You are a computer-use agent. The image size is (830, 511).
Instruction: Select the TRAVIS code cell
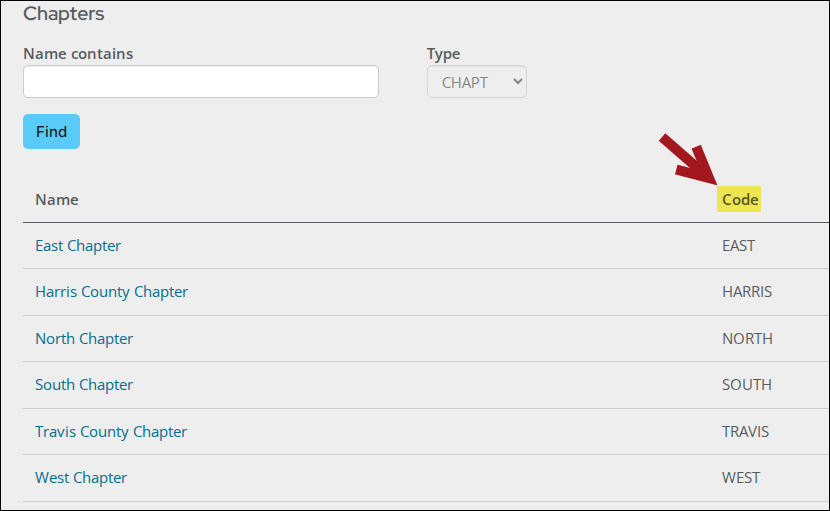(745, 432)
